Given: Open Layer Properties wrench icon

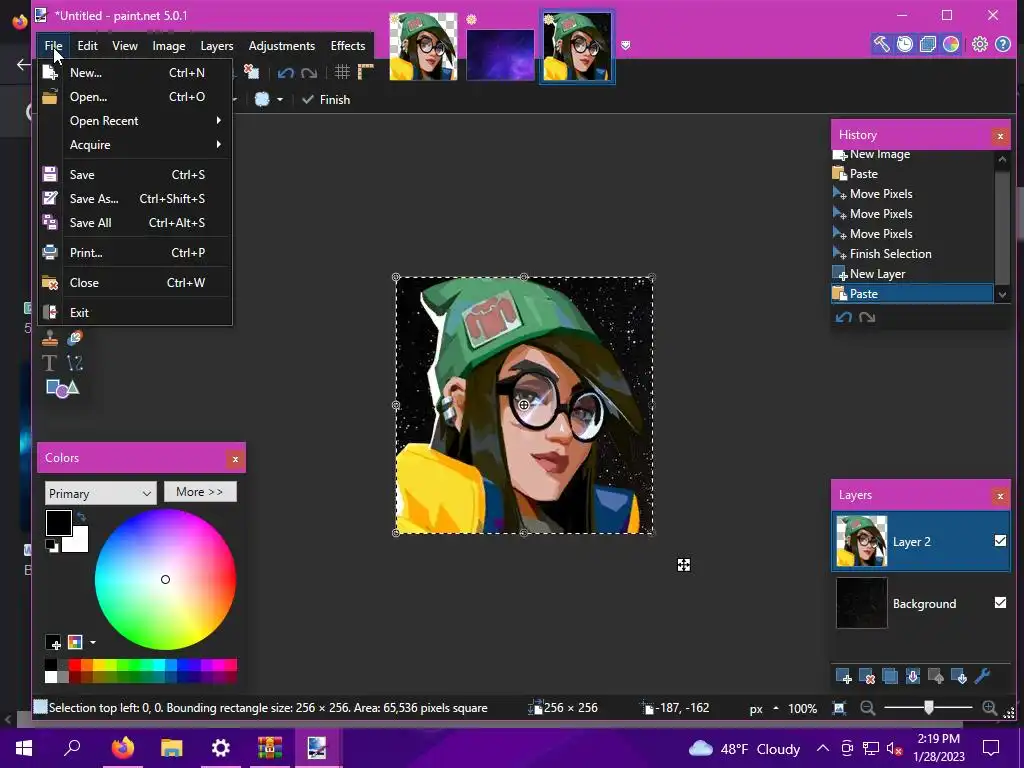Looking at the screenshot, I should click(x=982, y=677).
